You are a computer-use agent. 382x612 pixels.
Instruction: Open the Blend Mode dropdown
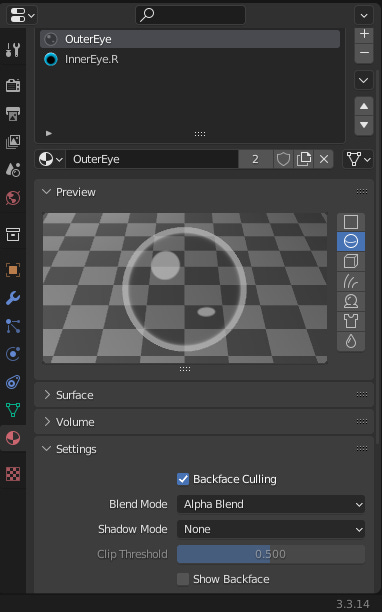tap(271, 504)
